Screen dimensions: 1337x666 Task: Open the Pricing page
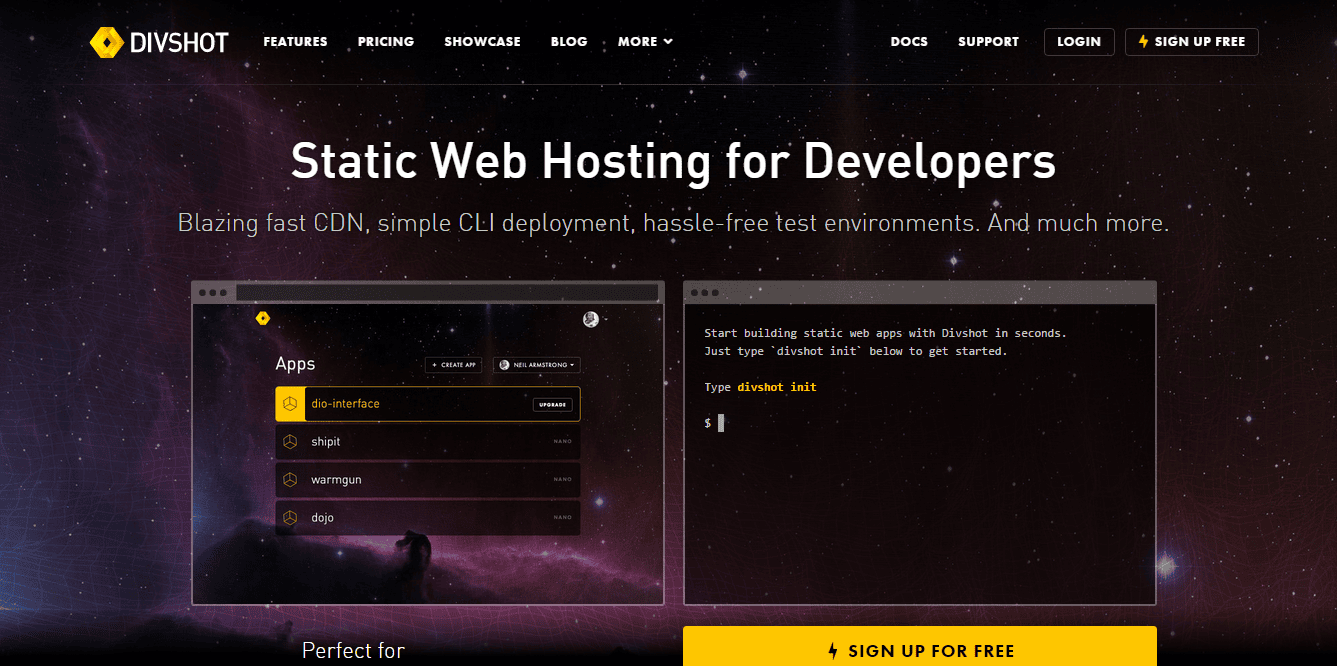coord(386,42)
